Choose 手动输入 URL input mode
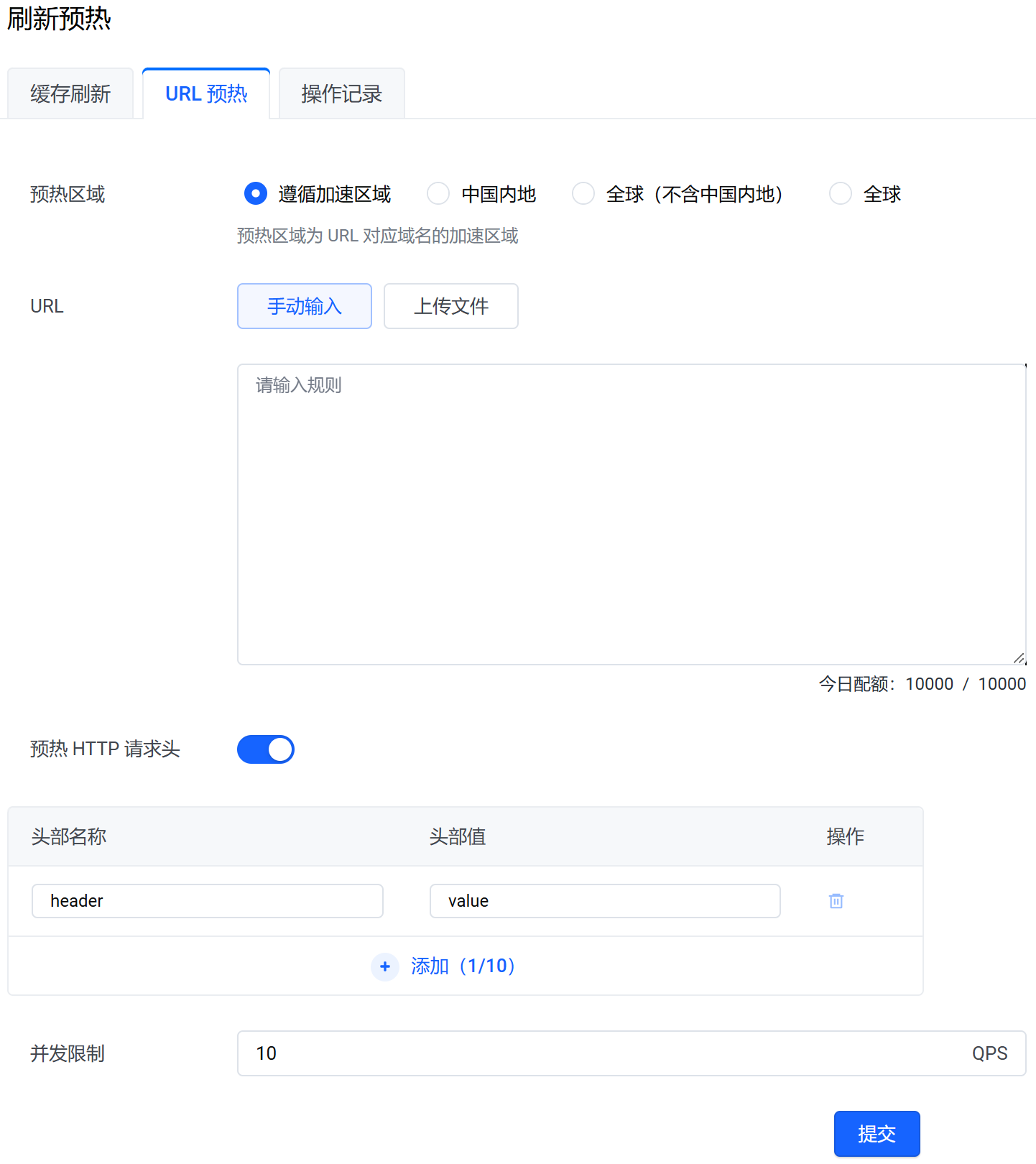1036x1164 pixels. coord(305,306)
